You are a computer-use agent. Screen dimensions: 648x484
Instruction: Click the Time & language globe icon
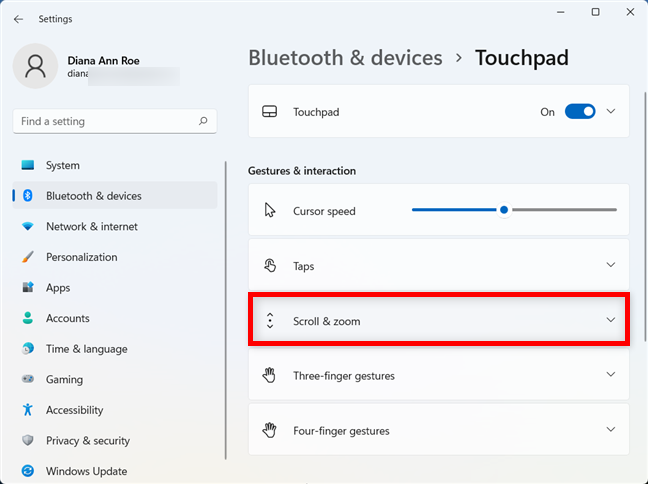coord(28,348)
